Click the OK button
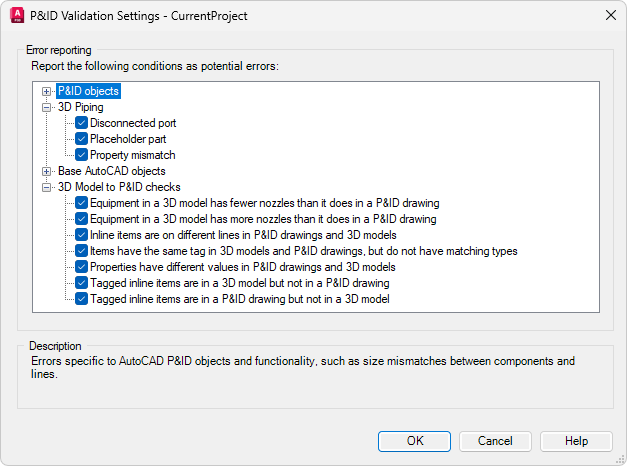The height and width of the screenshot is (466, 627). 414,441
